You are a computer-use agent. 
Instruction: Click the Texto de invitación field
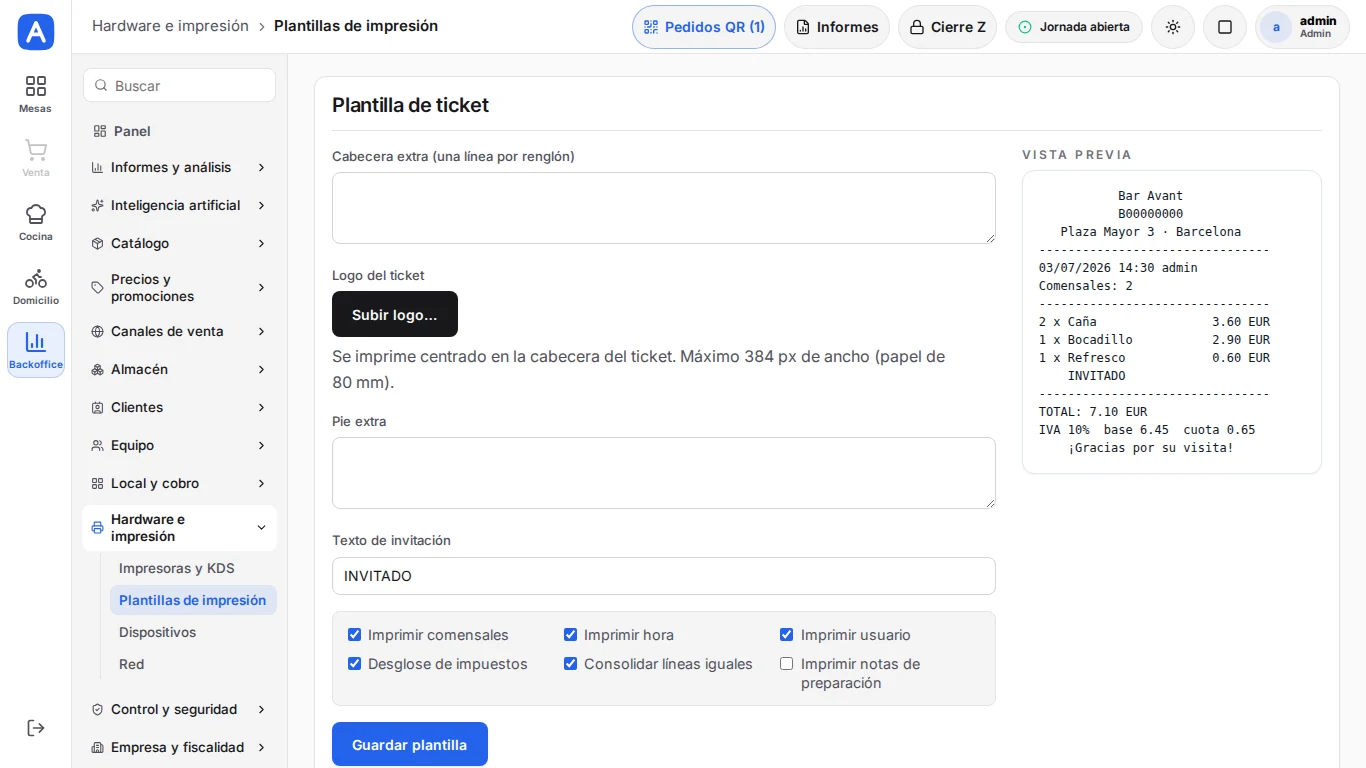664,576
